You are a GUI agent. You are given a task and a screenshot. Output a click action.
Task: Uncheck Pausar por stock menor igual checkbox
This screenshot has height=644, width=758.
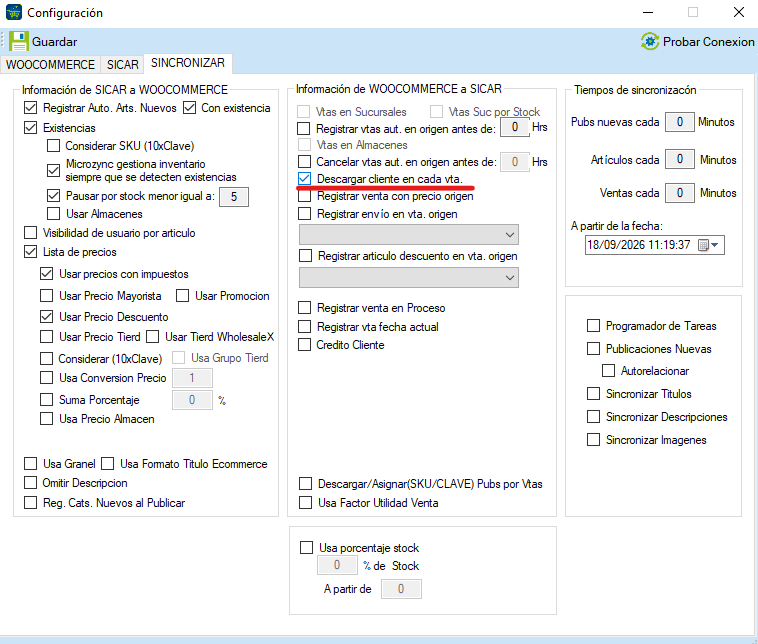coord(53,196)
